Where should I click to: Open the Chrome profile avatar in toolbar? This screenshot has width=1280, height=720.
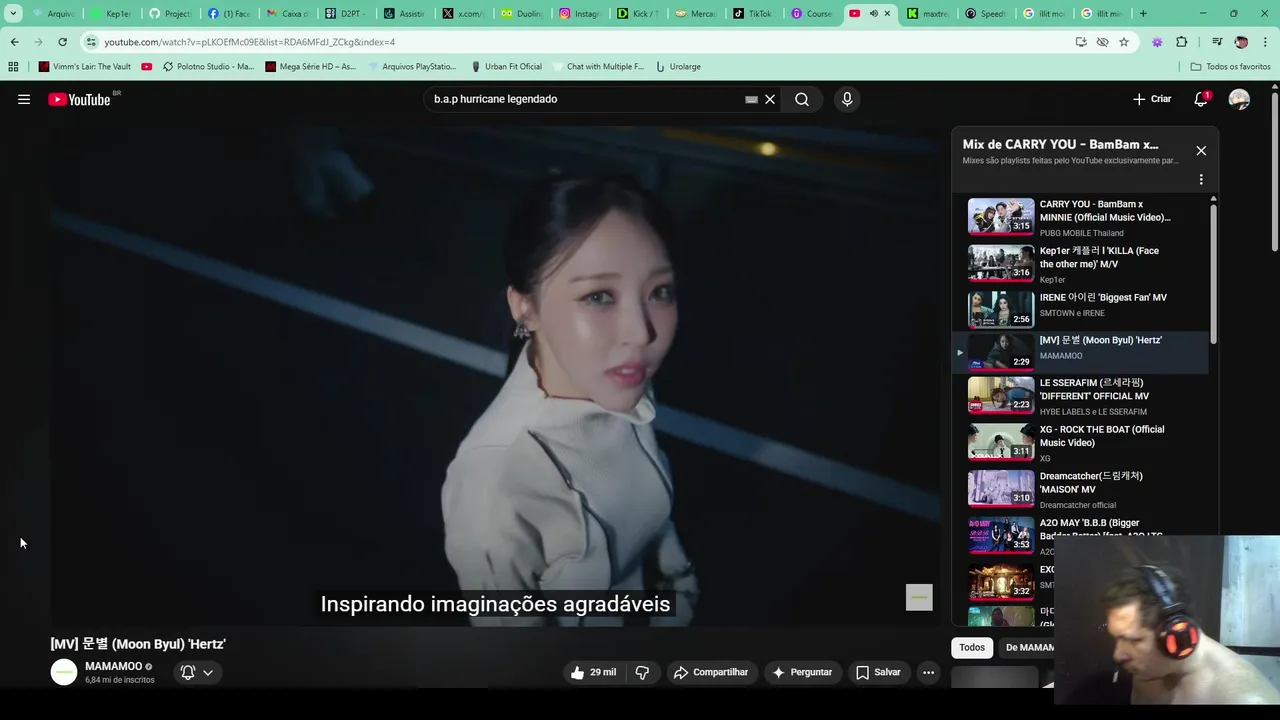[1241, 42]
